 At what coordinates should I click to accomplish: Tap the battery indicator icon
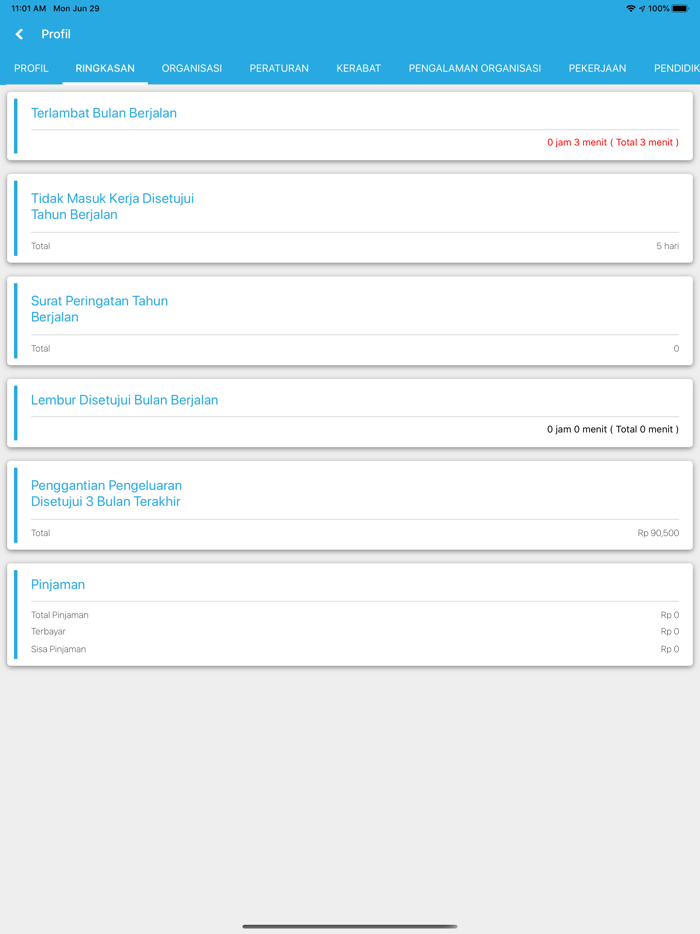pos(680,8)
